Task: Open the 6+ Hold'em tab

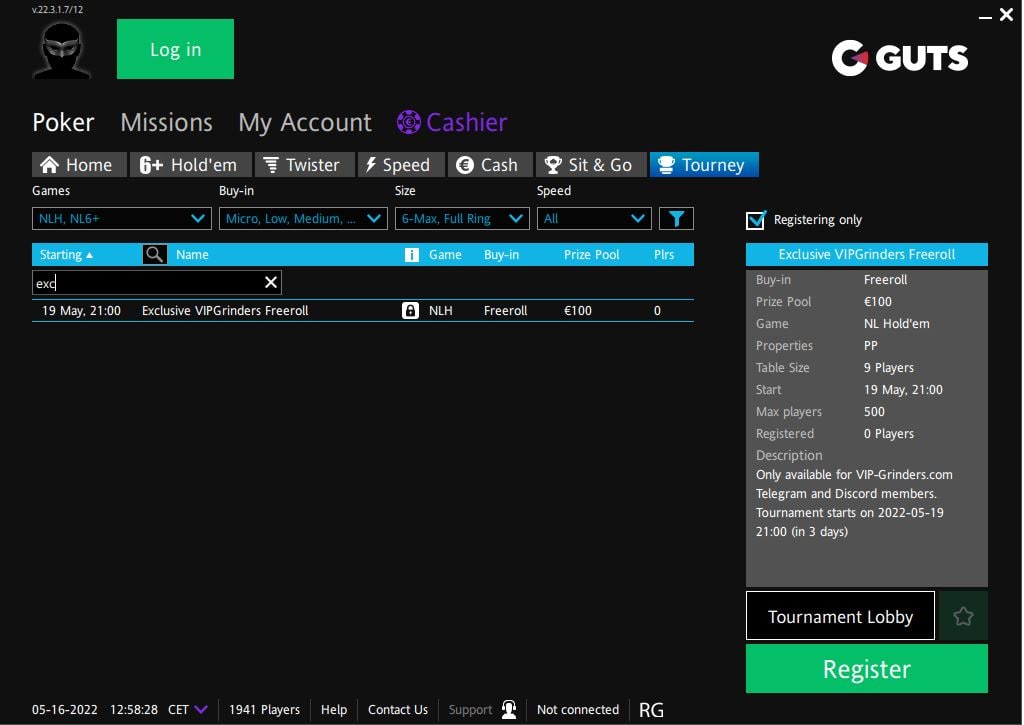Action: pyautogui.click(x=191, y=165)
